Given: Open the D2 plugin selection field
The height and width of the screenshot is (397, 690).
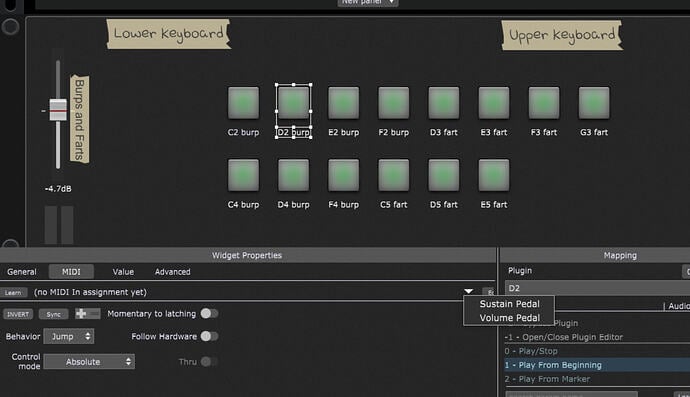Looking at the screenshot, I should coord(598,288).
